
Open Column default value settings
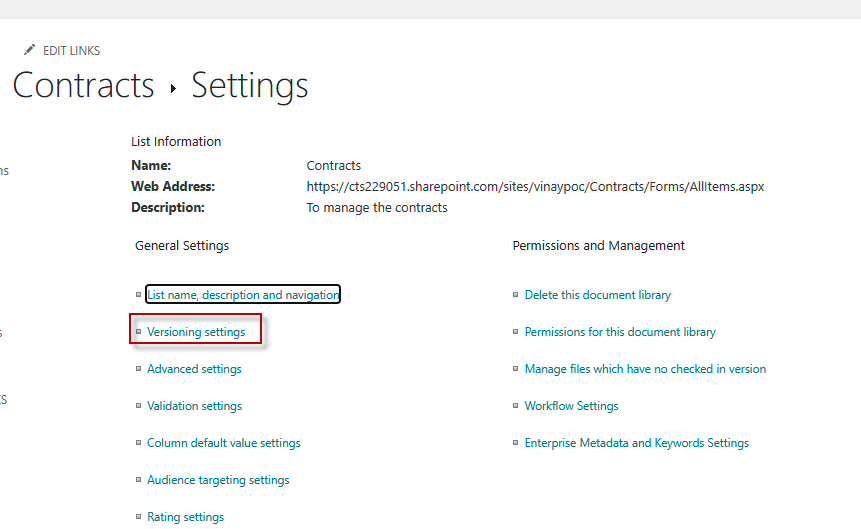[223, 443]
